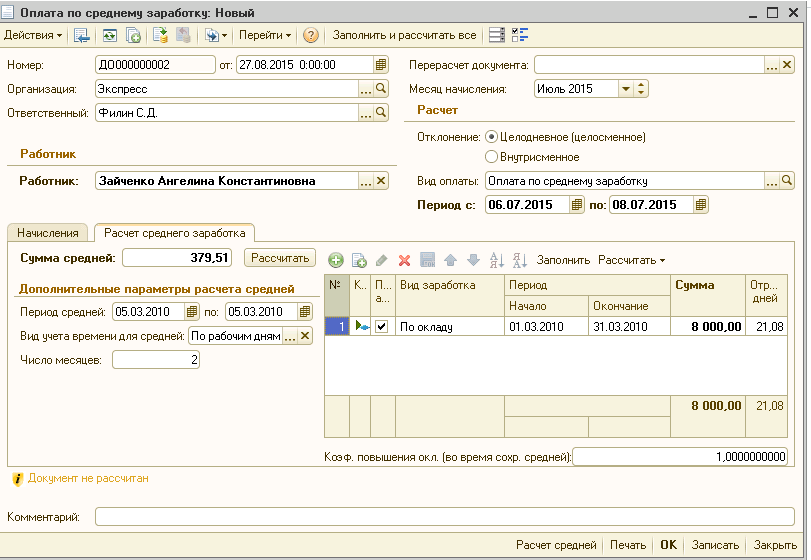
Task: Click magnifier icon next to Ответственный field
Action: [381, 112]
